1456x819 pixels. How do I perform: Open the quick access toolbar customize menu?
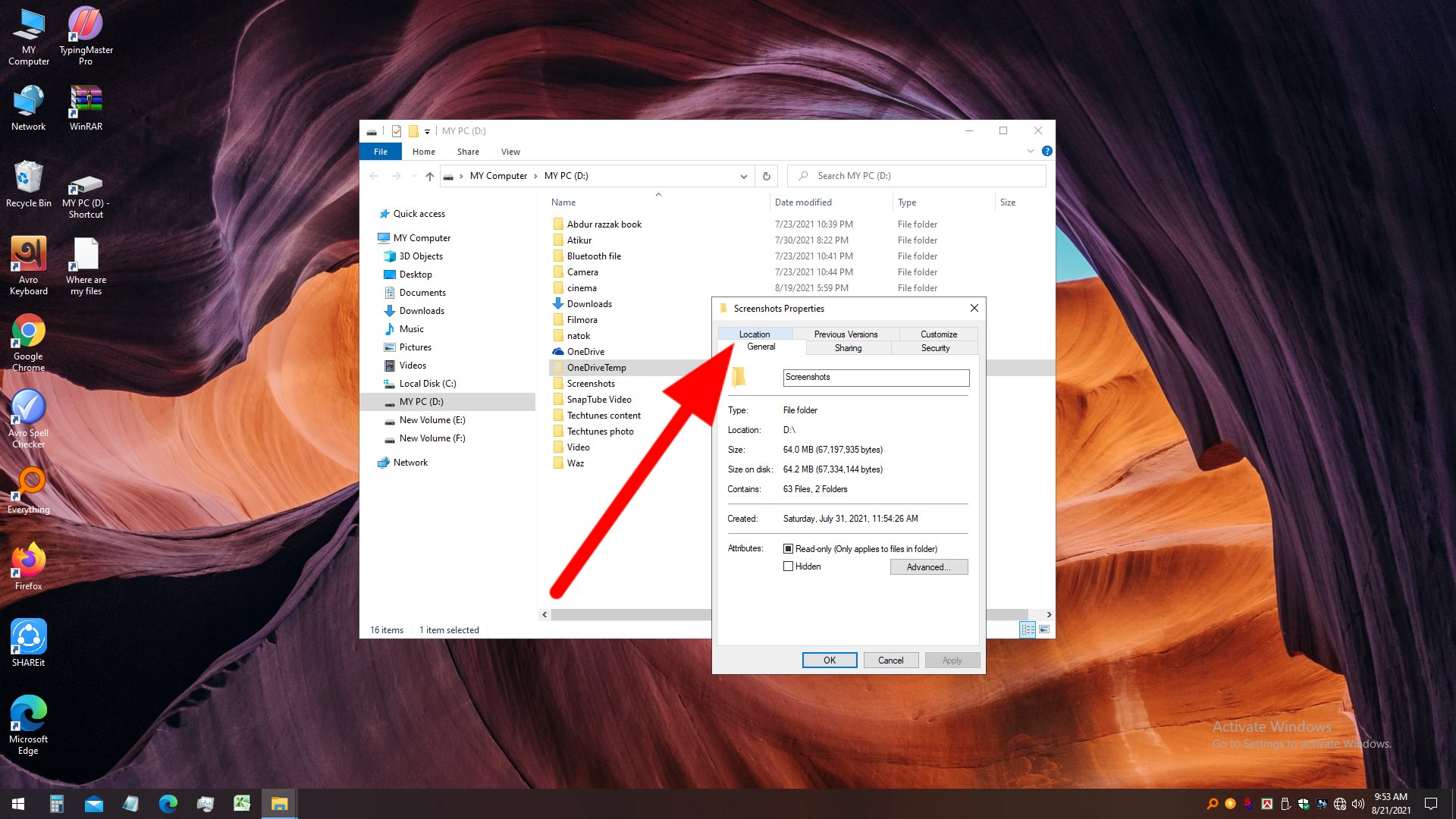(x=428, y=130)
